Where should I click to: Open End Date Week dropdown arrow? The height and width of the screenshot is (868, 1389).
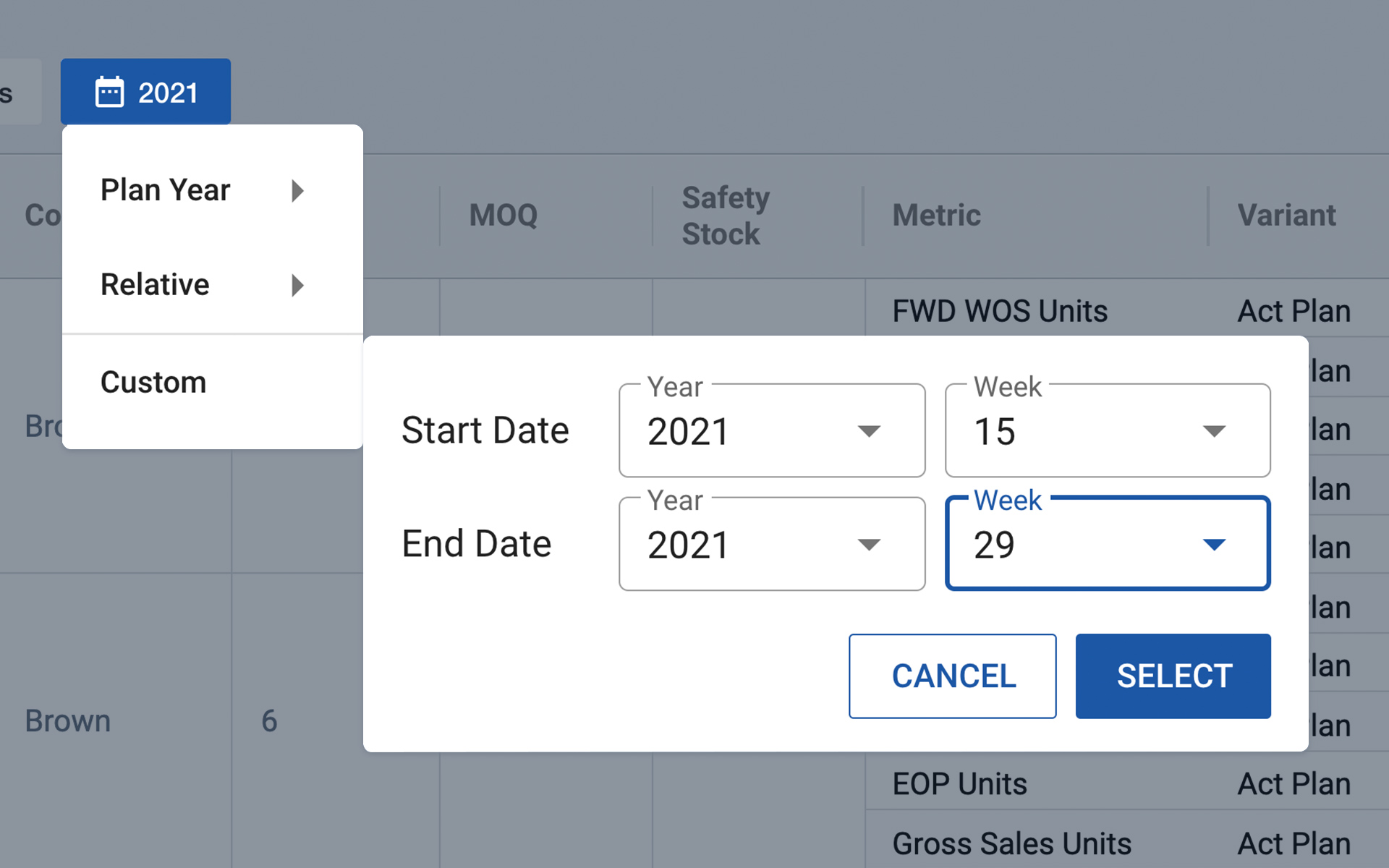pos(1214,545)
